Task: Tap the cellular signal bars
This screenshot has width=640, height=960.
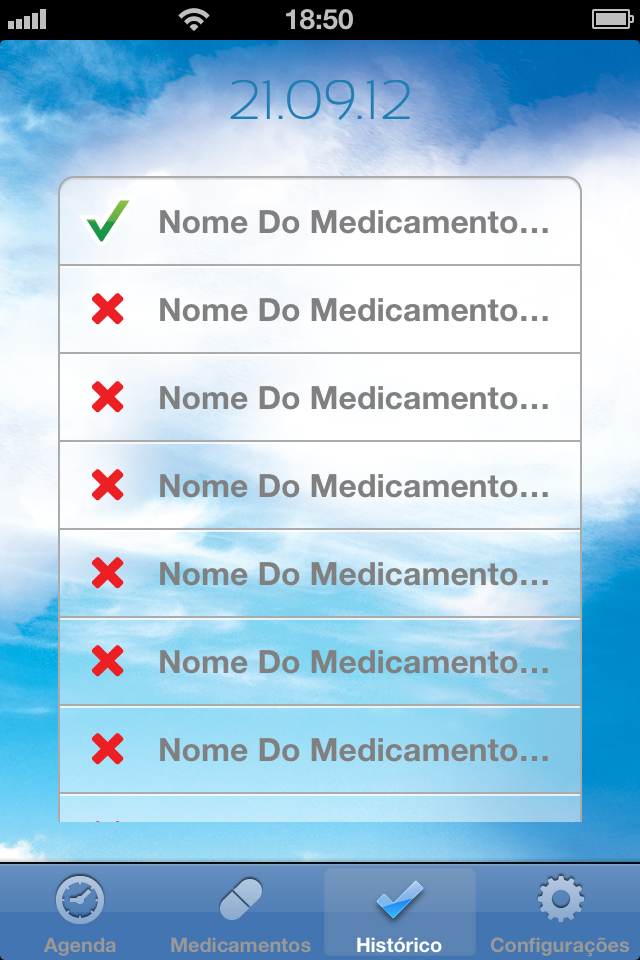Action: coord(27,20)
